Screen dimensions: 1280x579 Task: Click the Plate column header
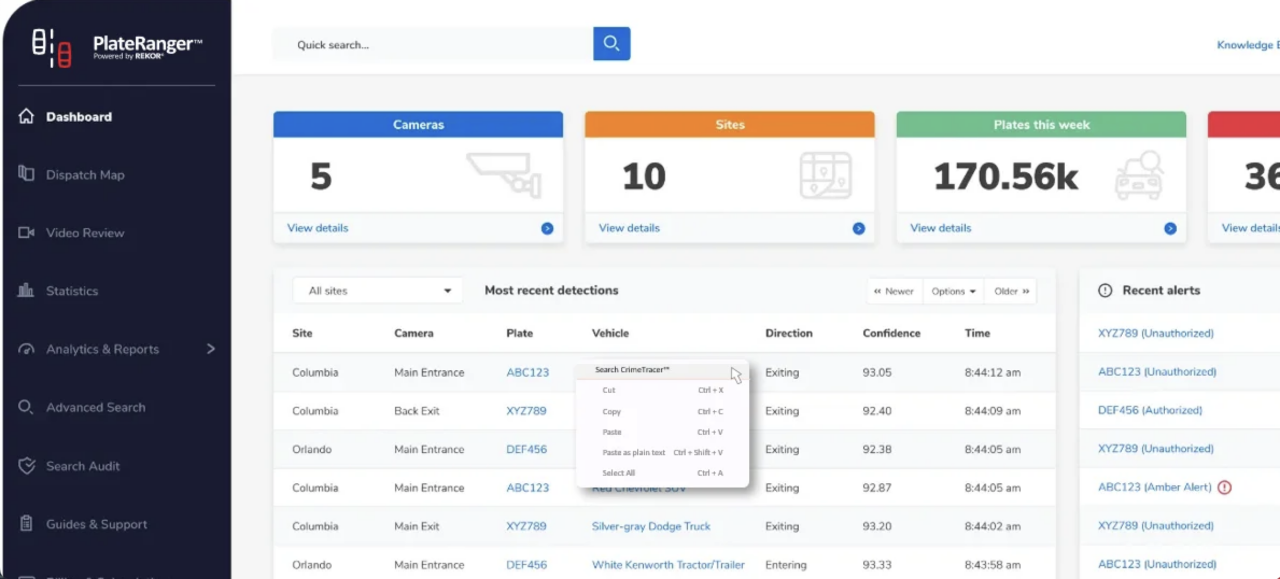pos(519,333)
